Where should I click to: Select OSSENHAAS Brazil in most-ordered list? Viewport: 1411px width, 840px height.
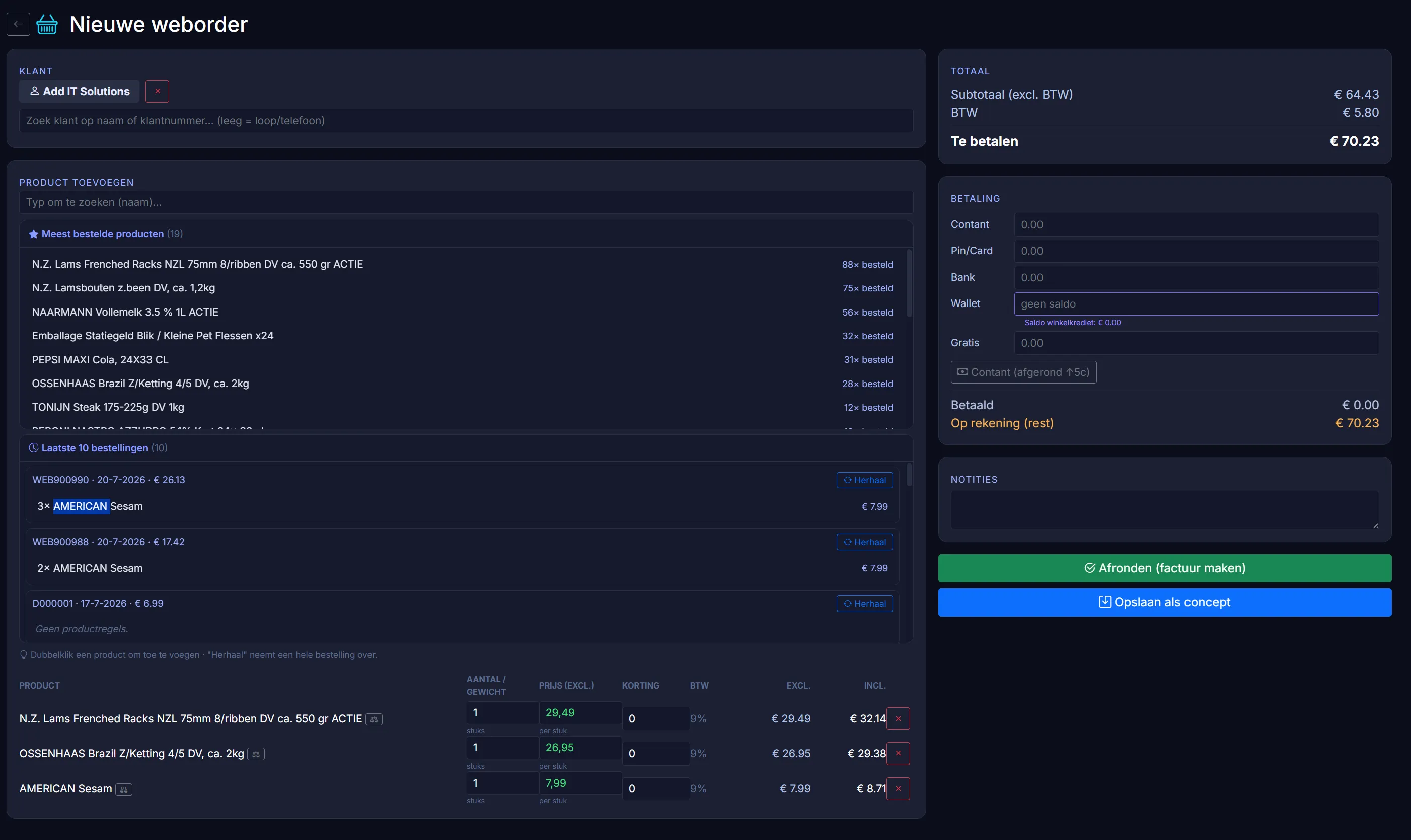pyautogui.click(x=463, y=383)
